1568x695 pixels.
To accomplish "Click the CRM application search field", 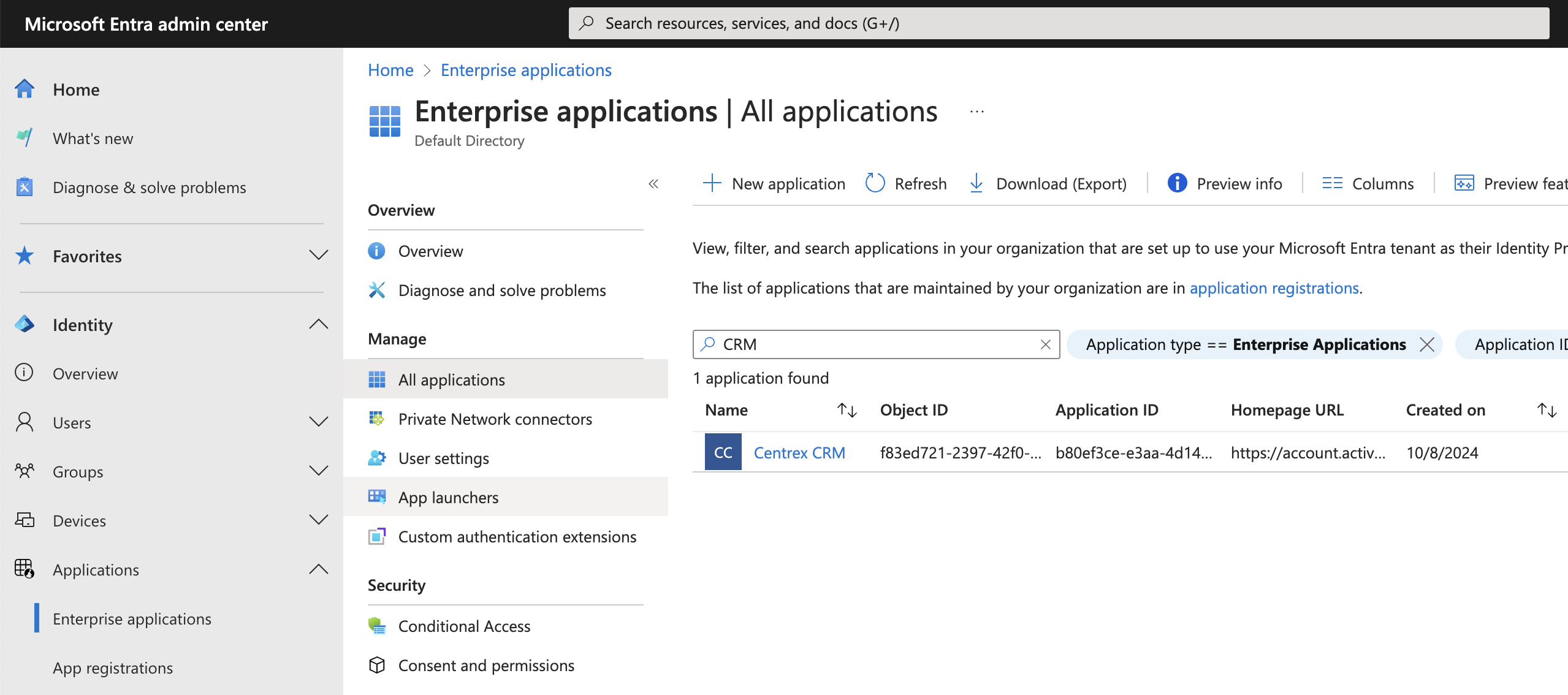I will [x=877, y=344].
